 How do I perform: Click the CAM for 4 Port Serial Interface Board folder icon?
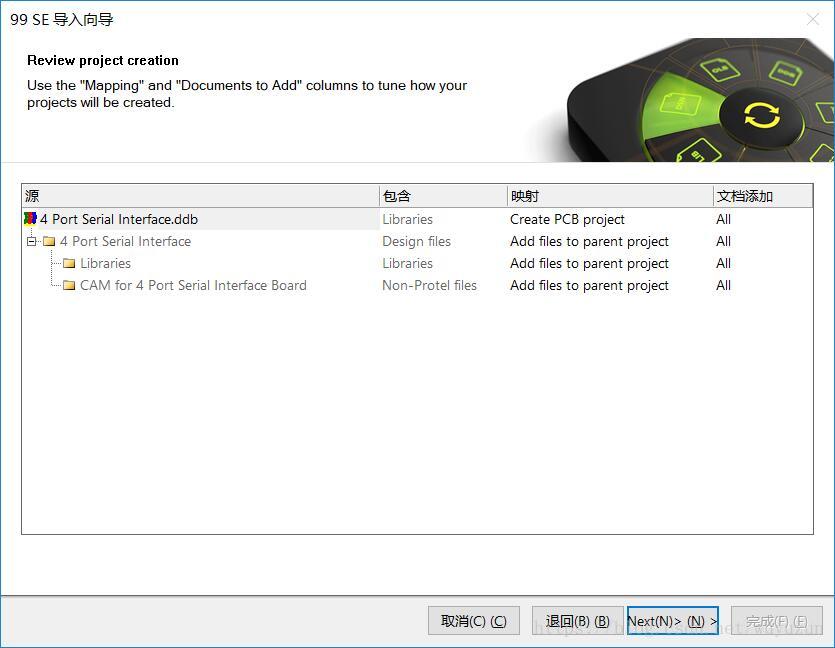pyautogui.click(x=69, y=285)
